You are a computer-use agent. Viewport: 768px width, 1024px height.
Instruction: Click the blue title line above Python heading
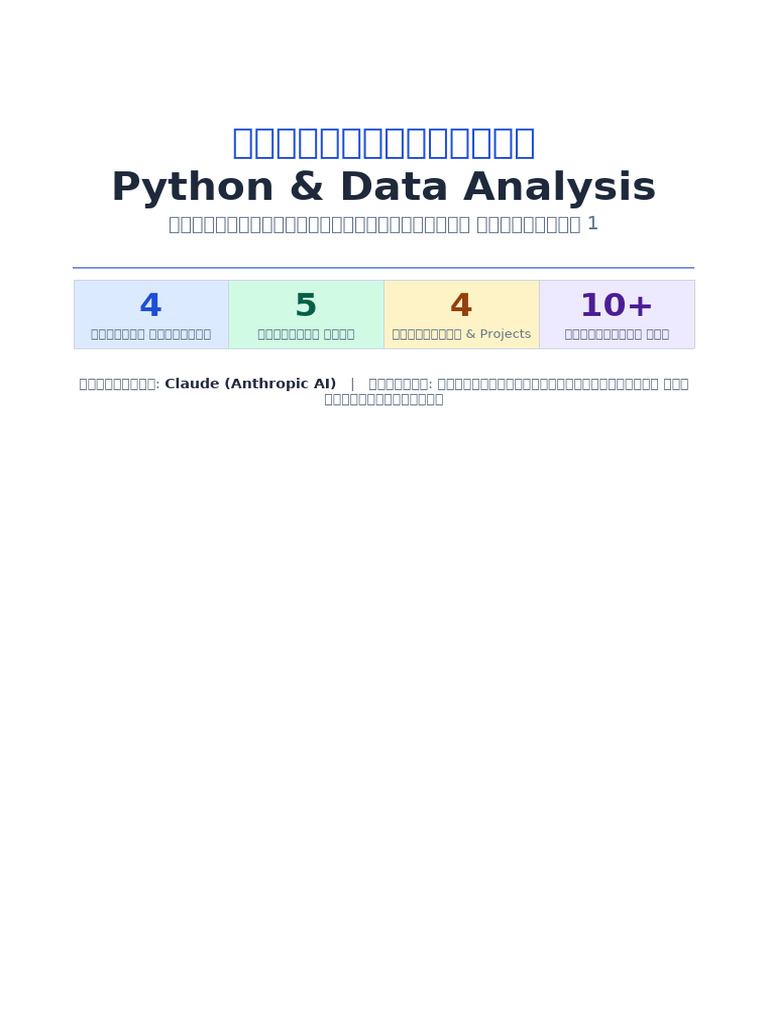click(x=384, y=143)
